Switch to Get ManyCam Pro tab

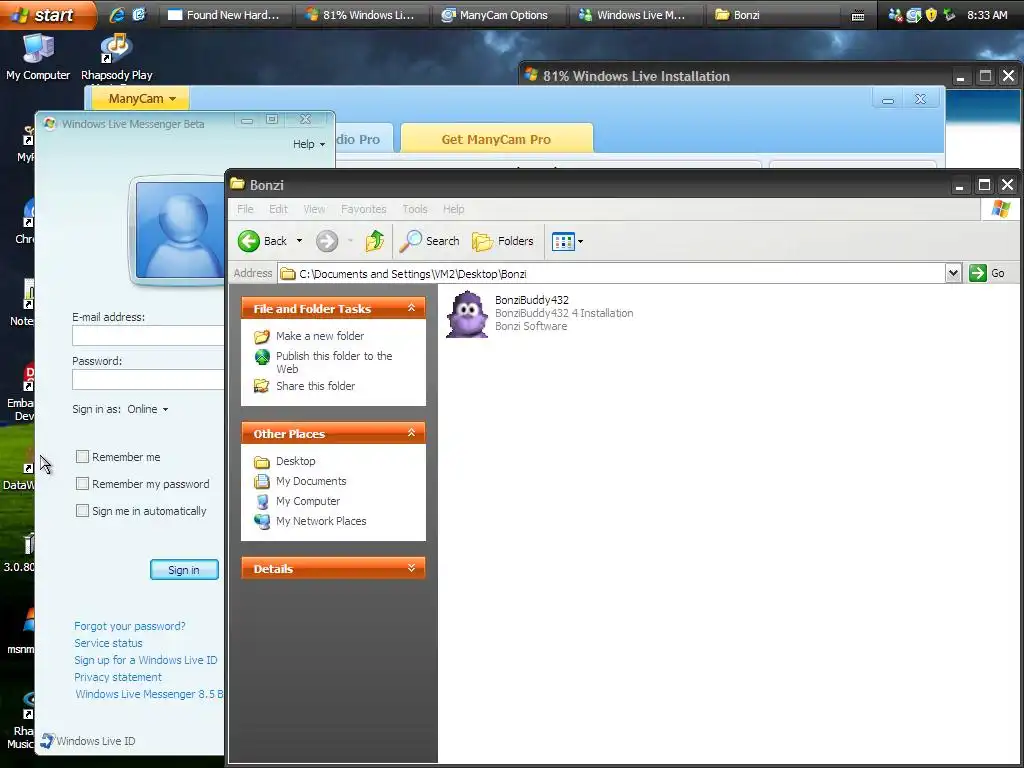coord(496,139)
